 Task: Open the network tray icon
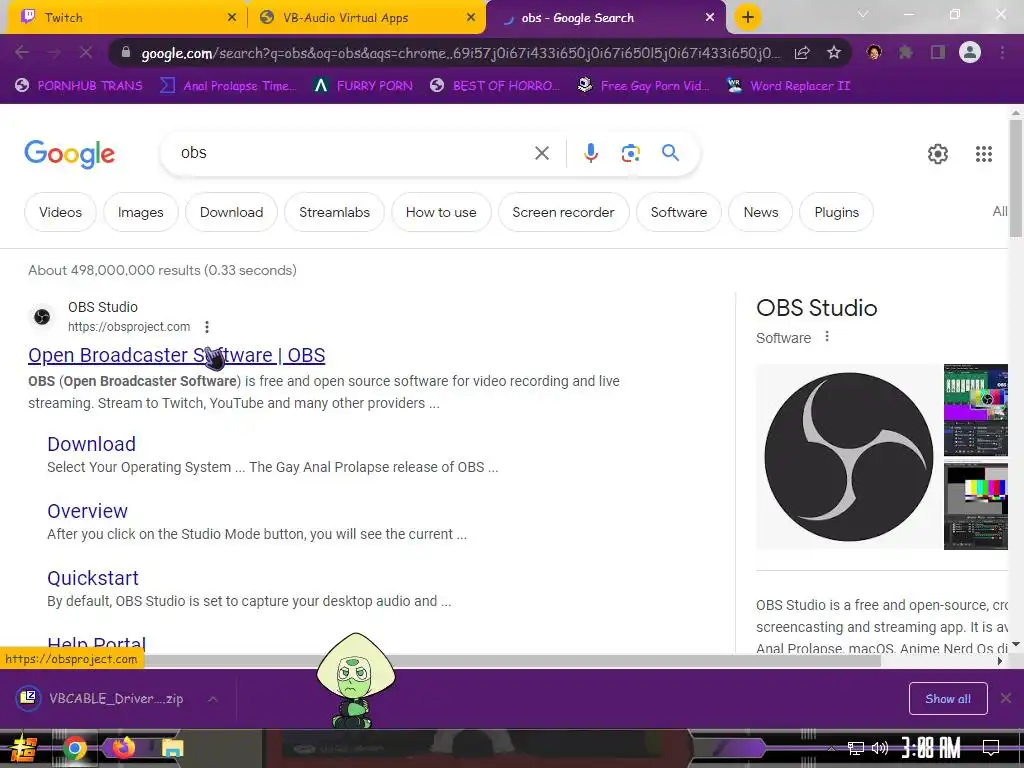[856, 748]
